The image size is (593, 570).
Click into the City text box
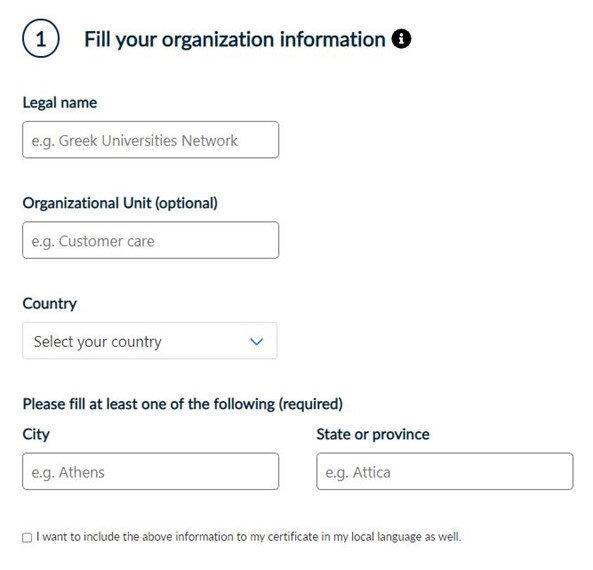pos(151,471)
